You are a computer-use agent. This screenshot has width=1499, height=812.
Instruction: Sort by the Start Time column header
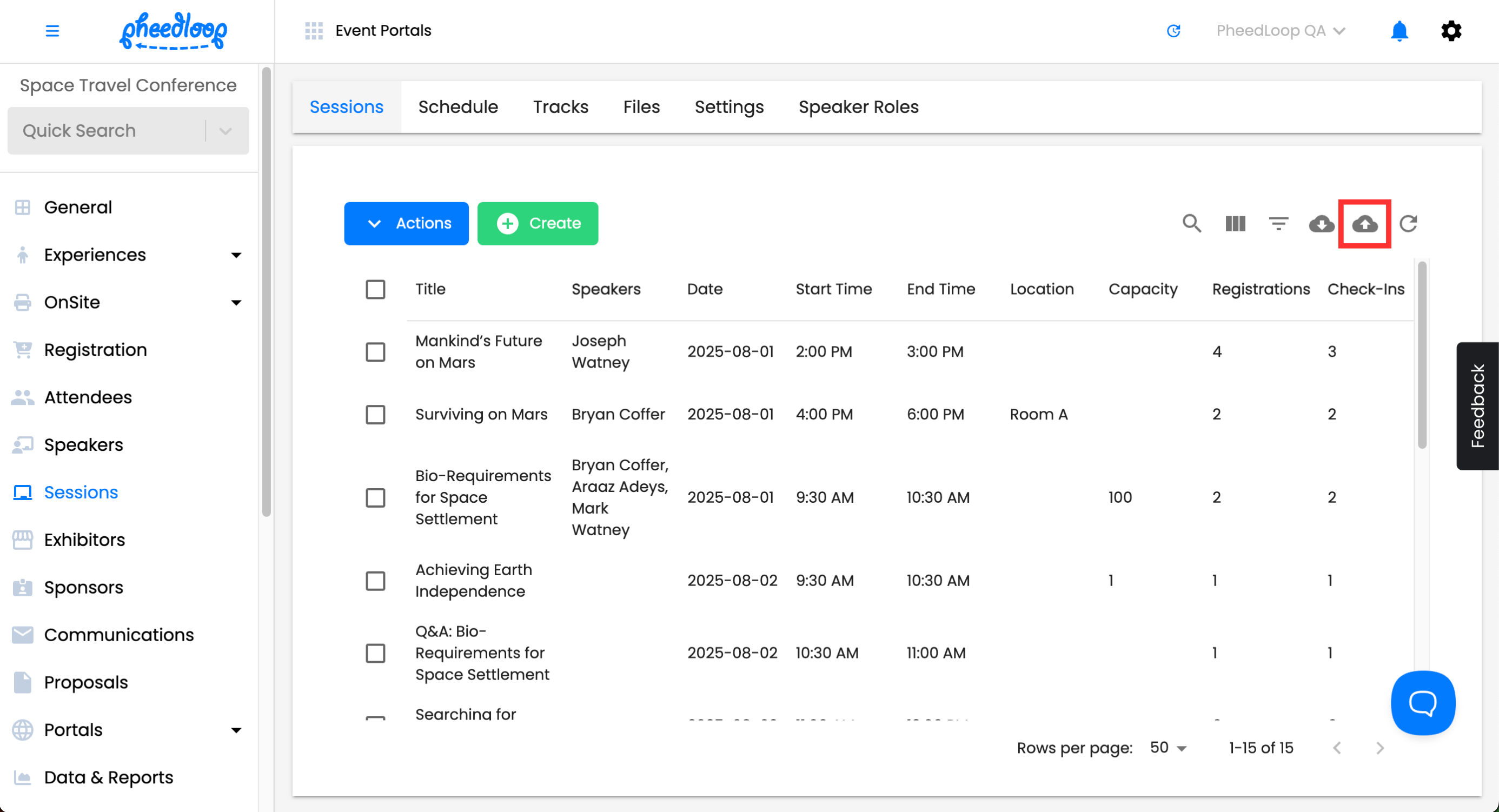click(833, 289)
